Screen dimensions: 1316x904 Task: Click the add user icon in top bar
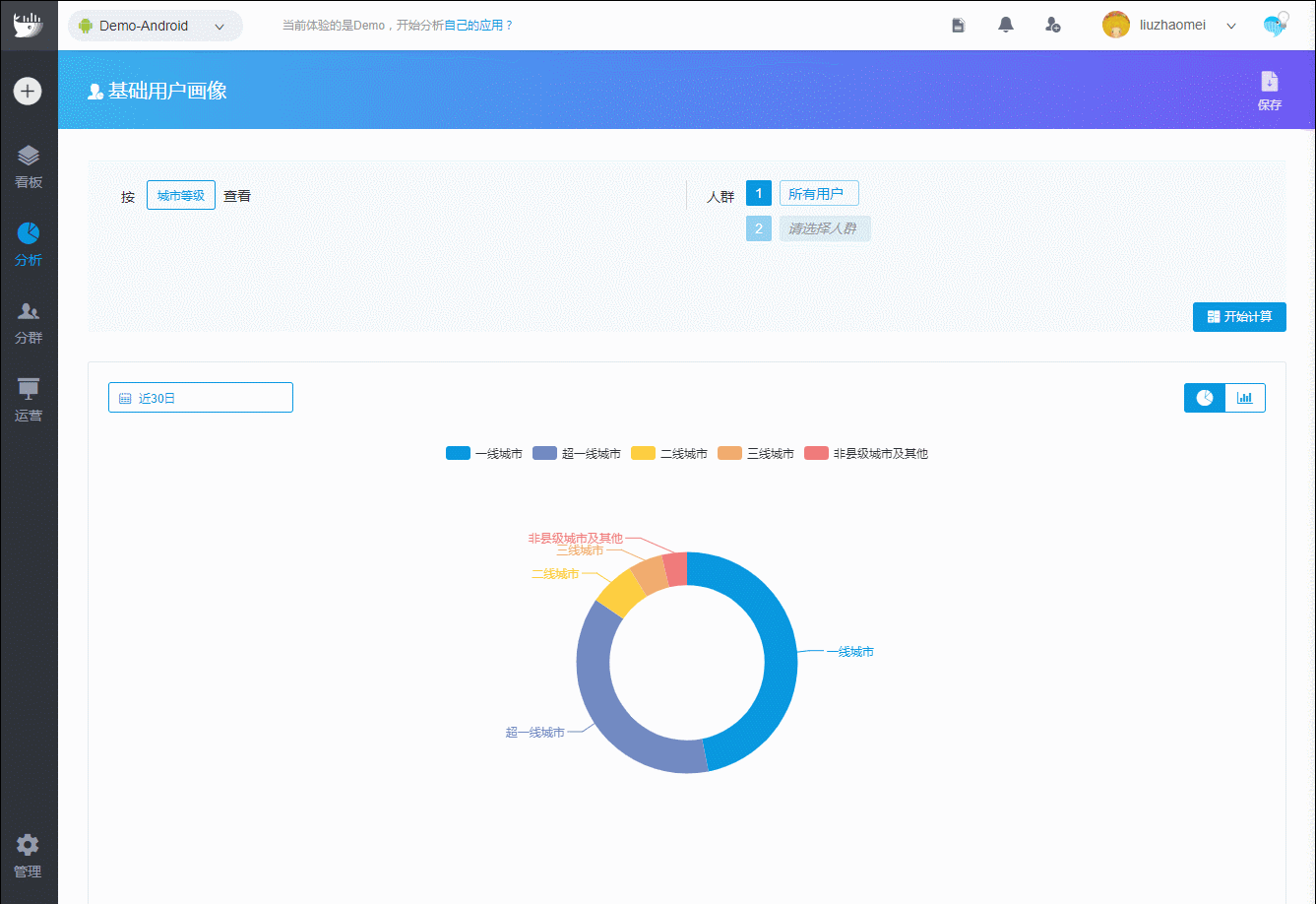pyautogui.click(x=1052, y=26)
